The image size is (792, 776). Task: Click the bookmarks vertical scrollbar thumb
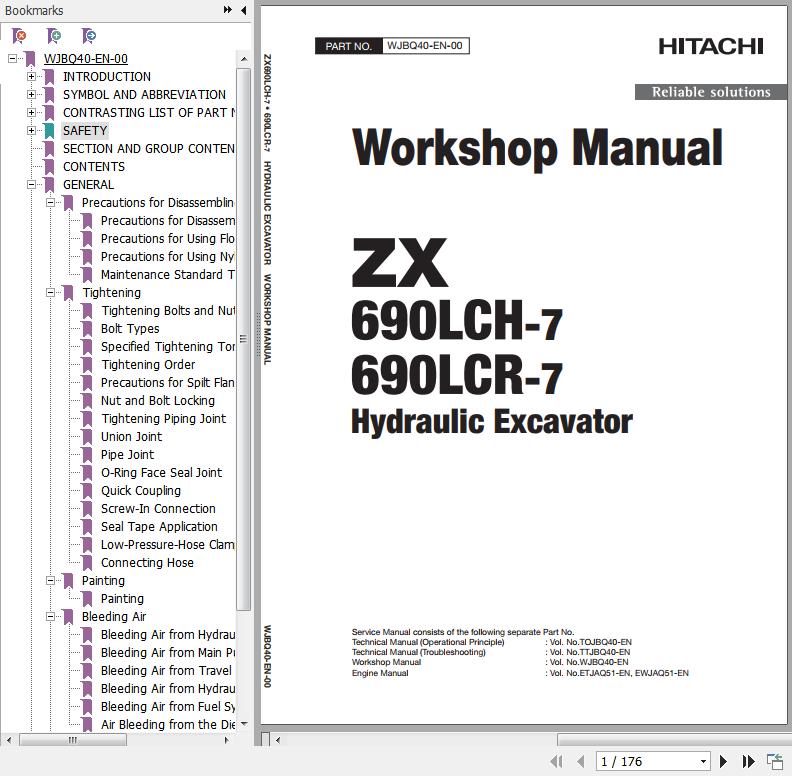coord(243,339)
